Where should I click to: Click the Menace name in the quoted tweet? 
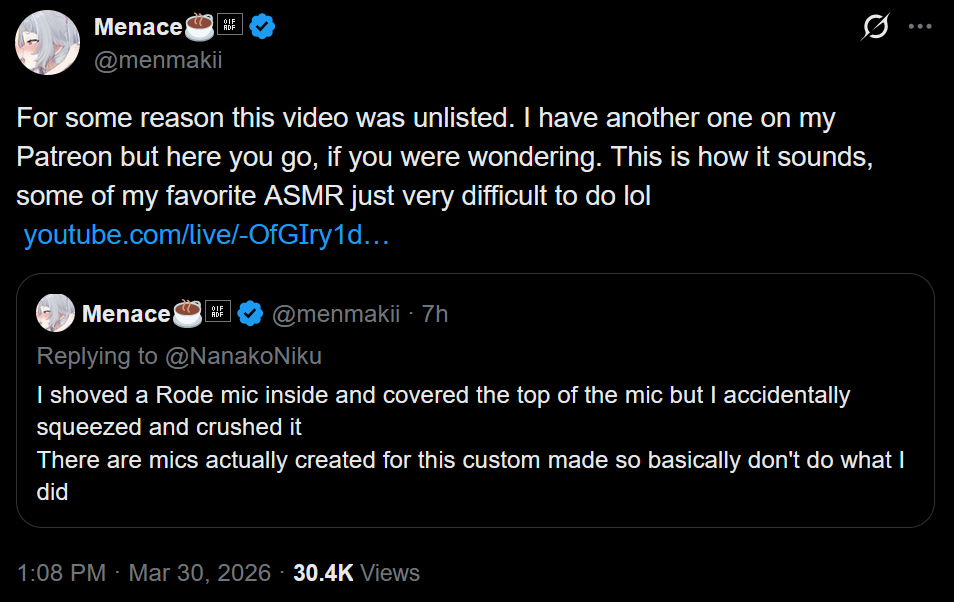coord(126,314)
